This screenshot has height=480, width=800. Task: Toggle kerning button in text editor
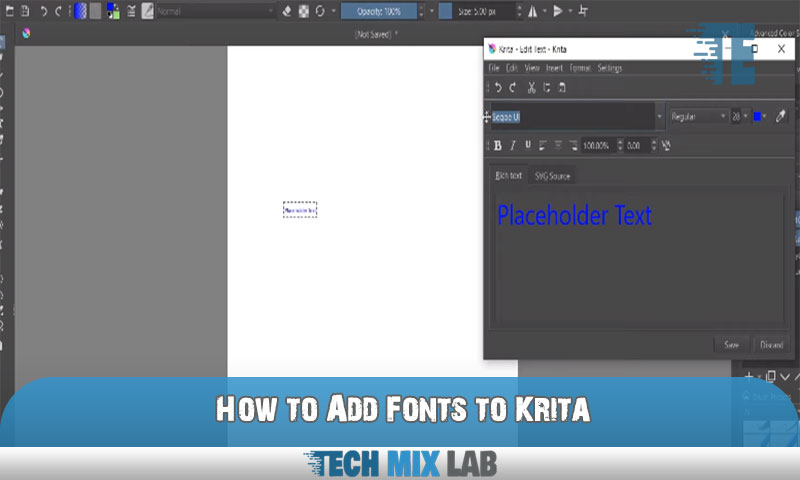tap(666, 145)
